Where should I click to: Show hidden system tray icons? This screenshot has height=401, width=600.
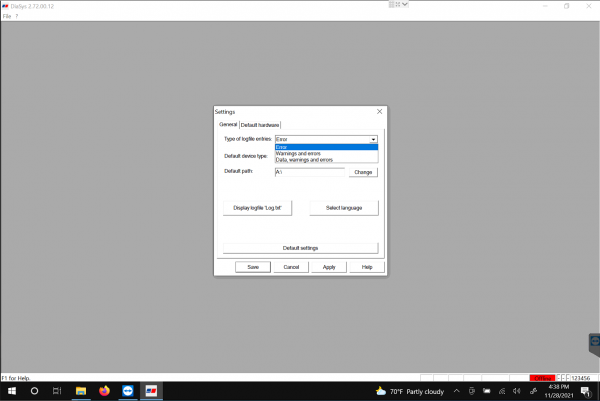click(x=457, y=391)
